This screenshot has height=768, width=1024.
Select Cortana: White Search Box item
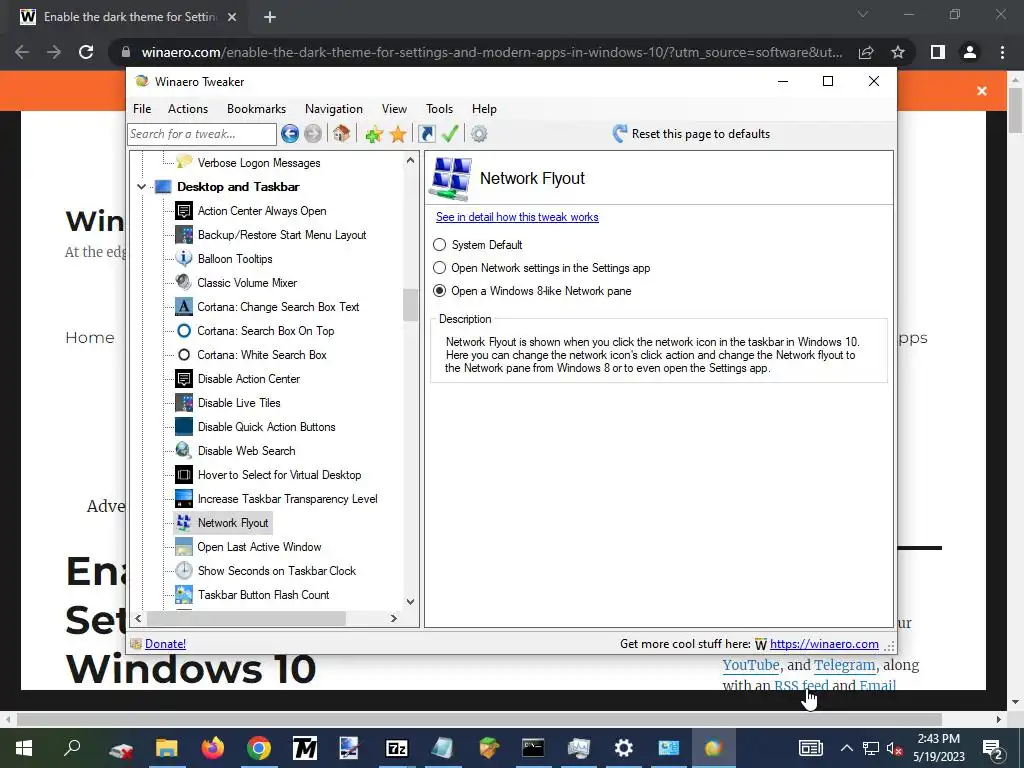(x=262, y=355)
